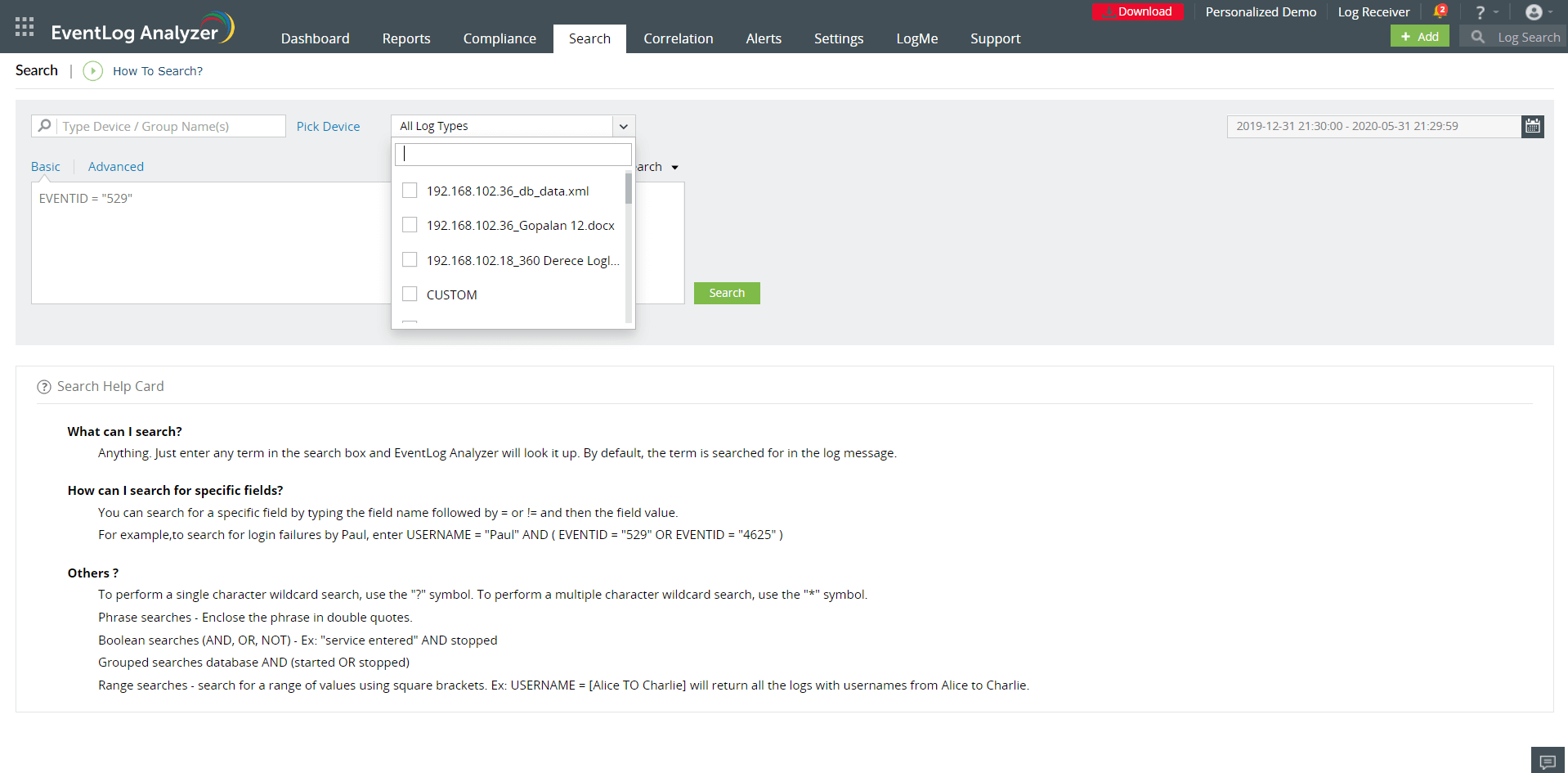Check the 192.168.102.36_Gopalan 12.docx checkbox

(x=410, y=225)
